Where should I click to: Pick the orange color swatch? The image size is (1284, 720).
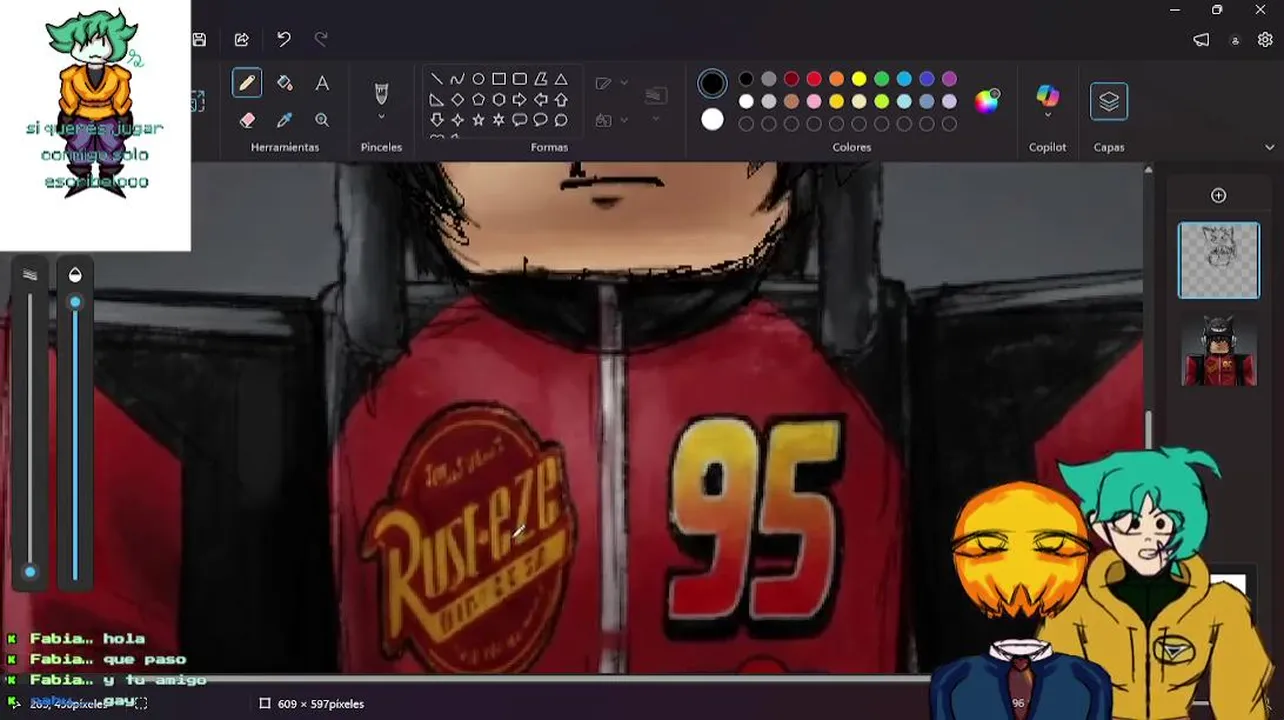(836, 79)
